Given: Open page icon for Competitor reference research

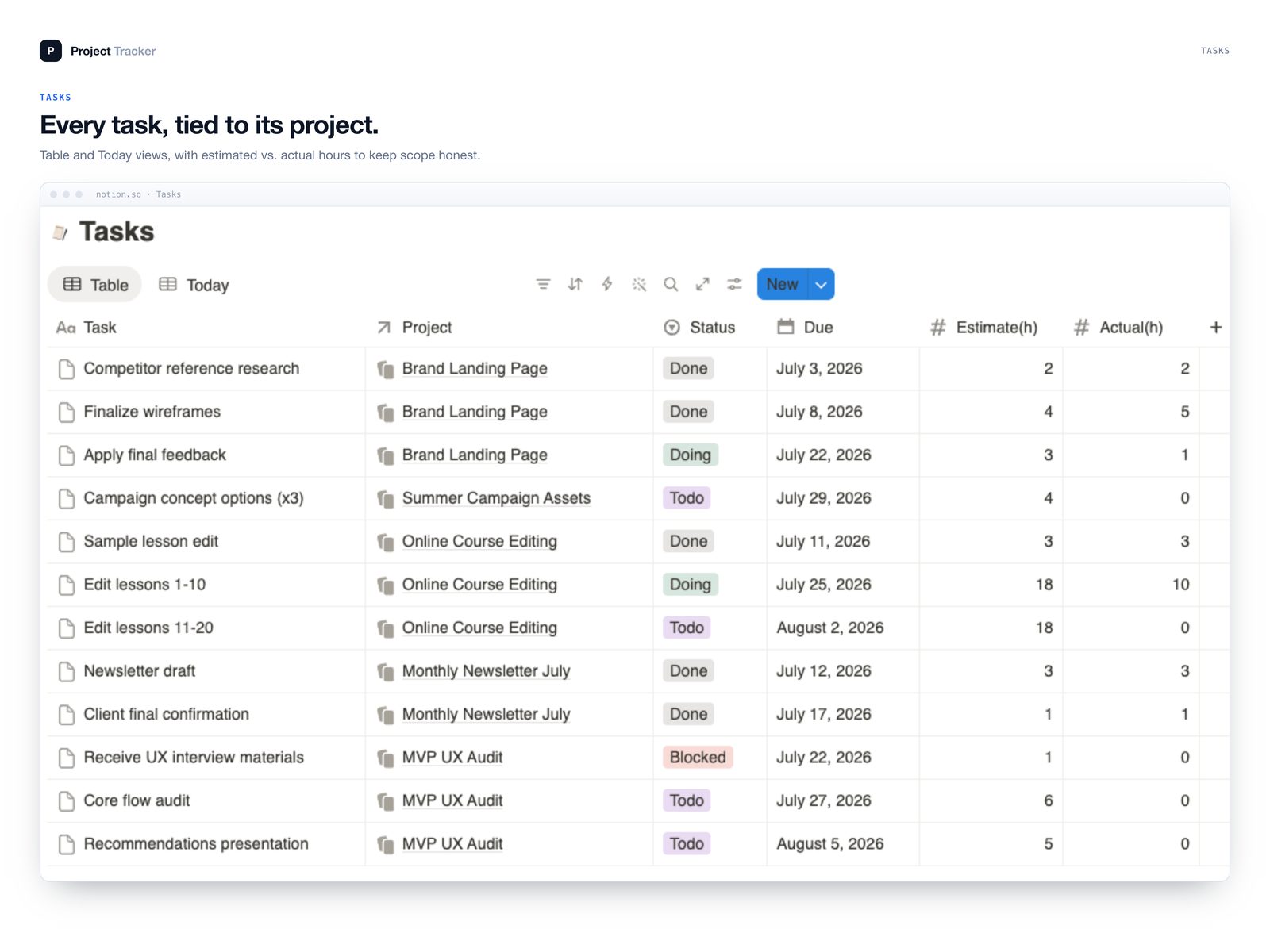Looking at the screenshot, I should coord(67,369).
